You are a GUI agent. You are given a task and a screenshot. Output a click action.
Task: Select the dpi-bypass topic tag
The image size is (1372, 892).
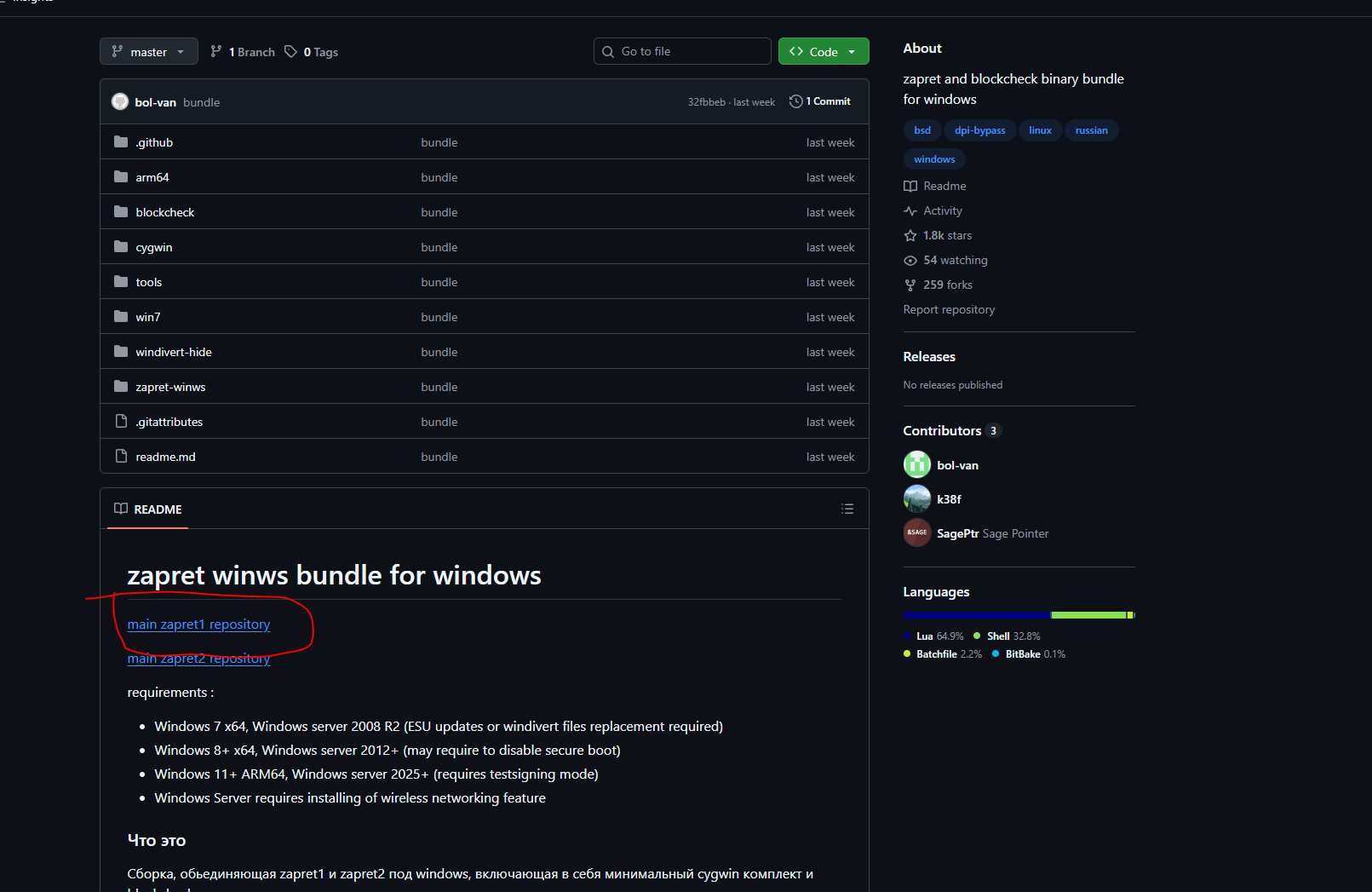[980, 130]
